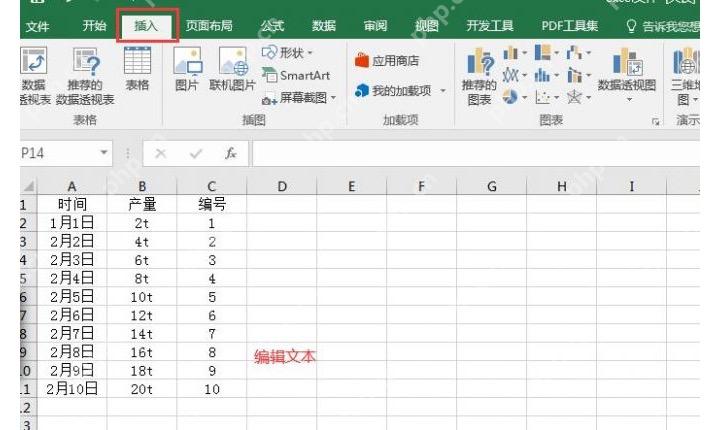Select the cell containing 20t
Image resolution: width=720 pixels, height=430 pixels.
pyautogui.click(x=142, y=389)
